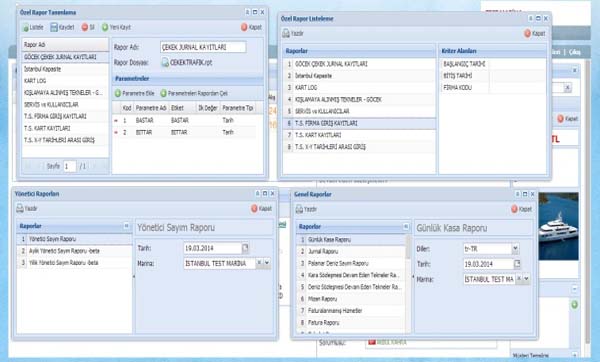The height and width of the screenshot is (362, 600).
Task: Click Parametre Adı column header
Action: pyautogui.click(x=151, y=108)
